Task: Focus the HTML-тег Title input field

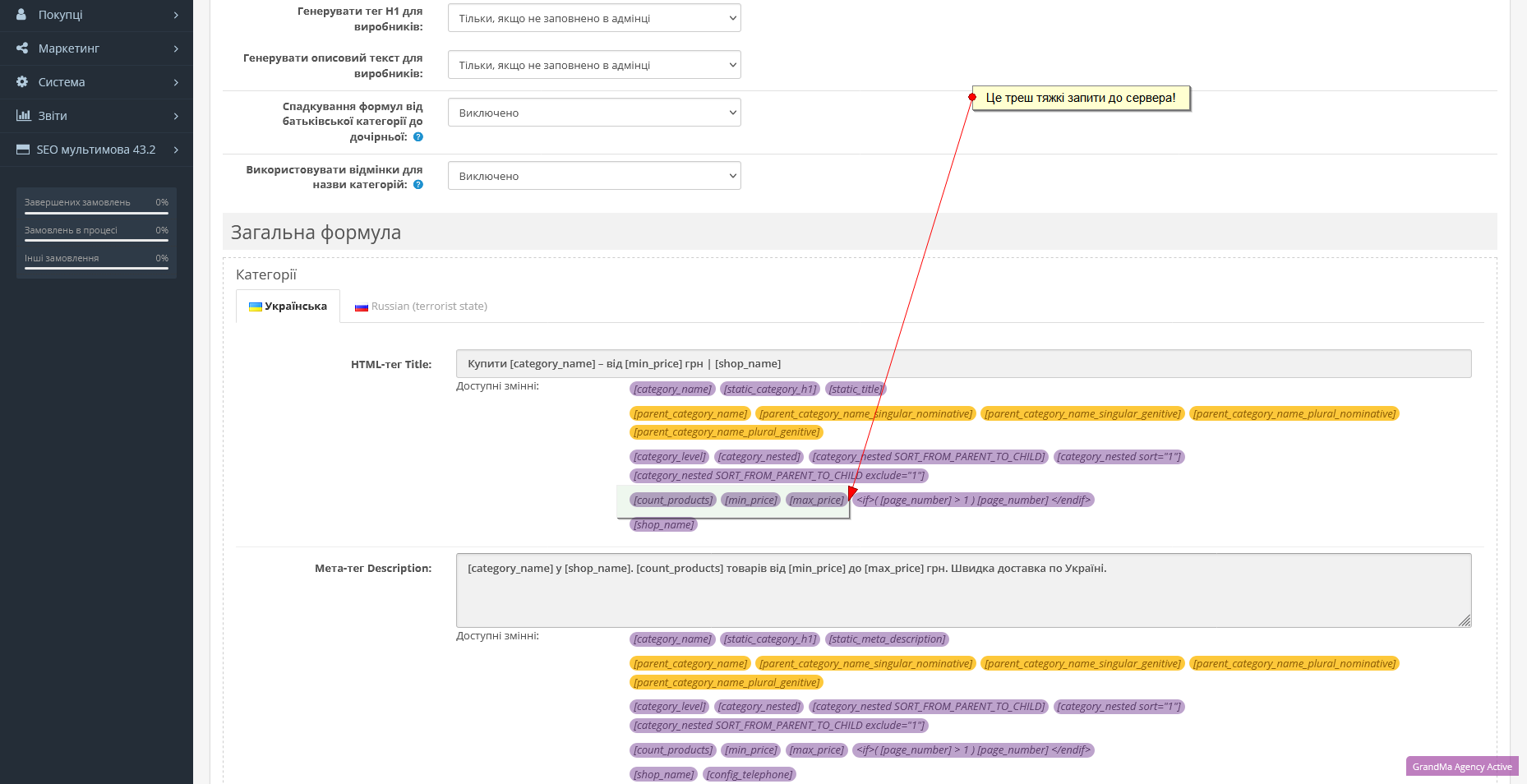Action: click(x=963, y=364)
